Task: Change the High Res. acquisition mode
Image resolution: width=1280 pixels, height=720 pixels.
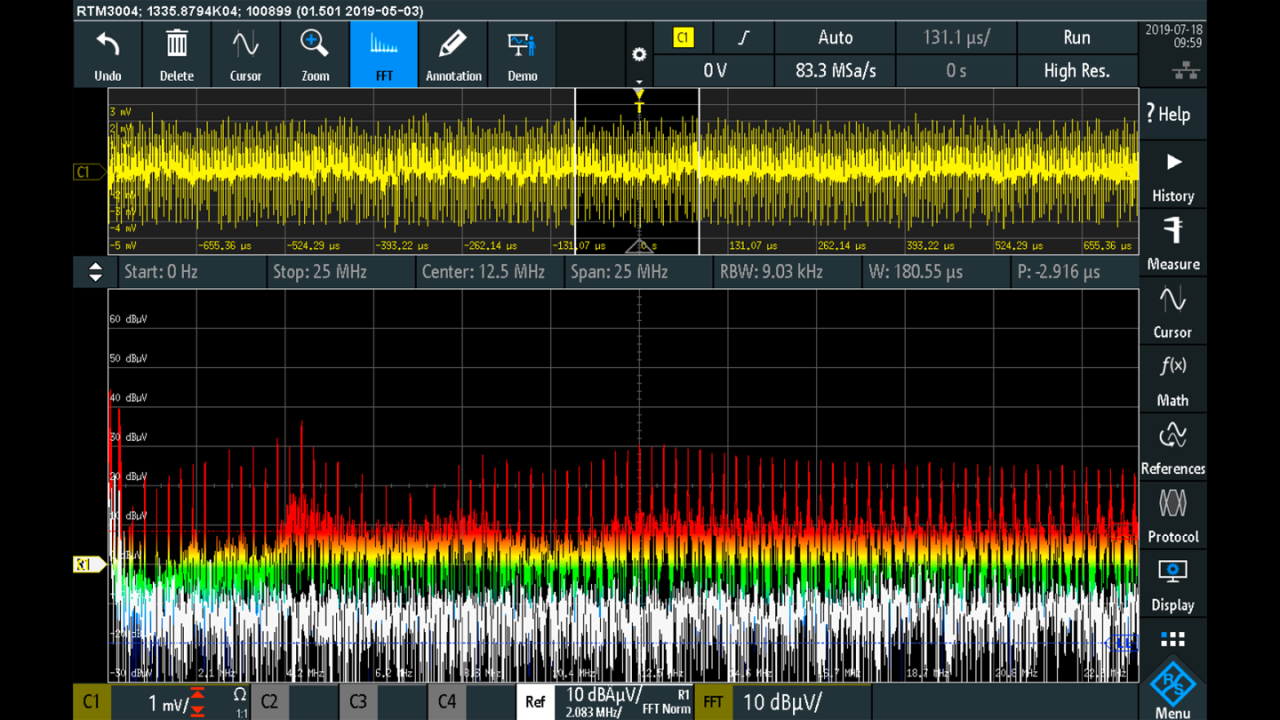Action: [x=1077, y=71]
